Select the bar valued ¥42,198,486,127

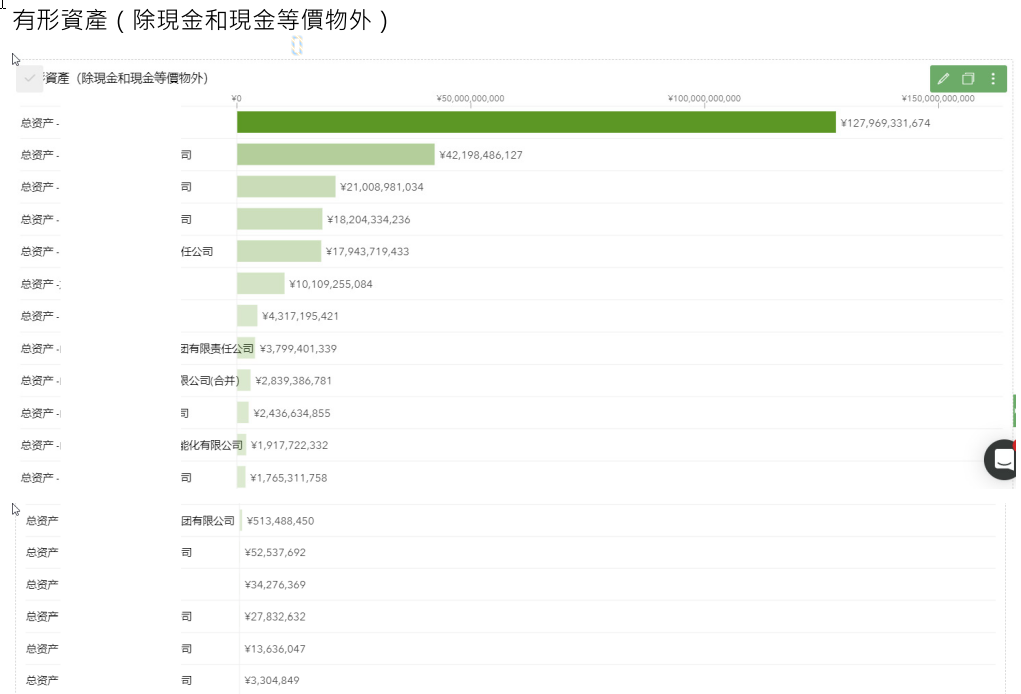click(x=335, y=154)
